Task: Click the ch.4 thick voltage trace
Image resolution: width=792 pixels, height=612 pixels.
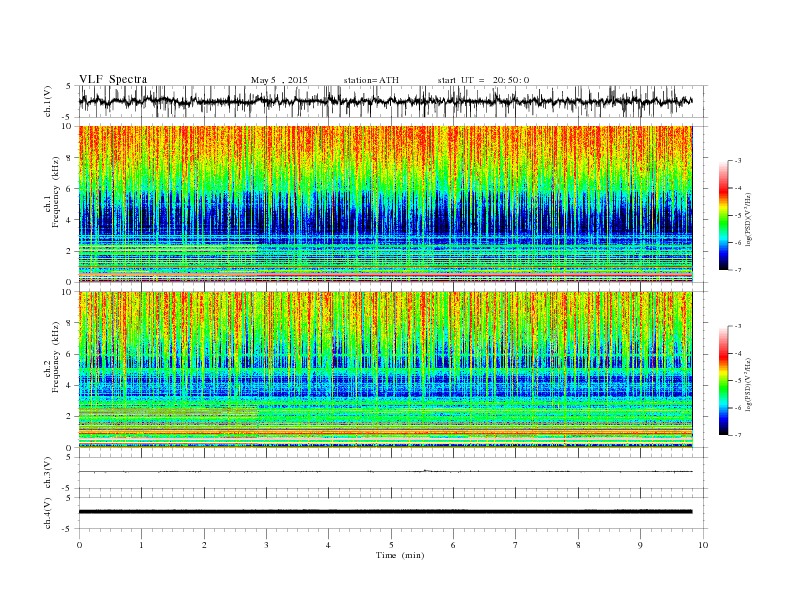Action: tap(385, 512)
